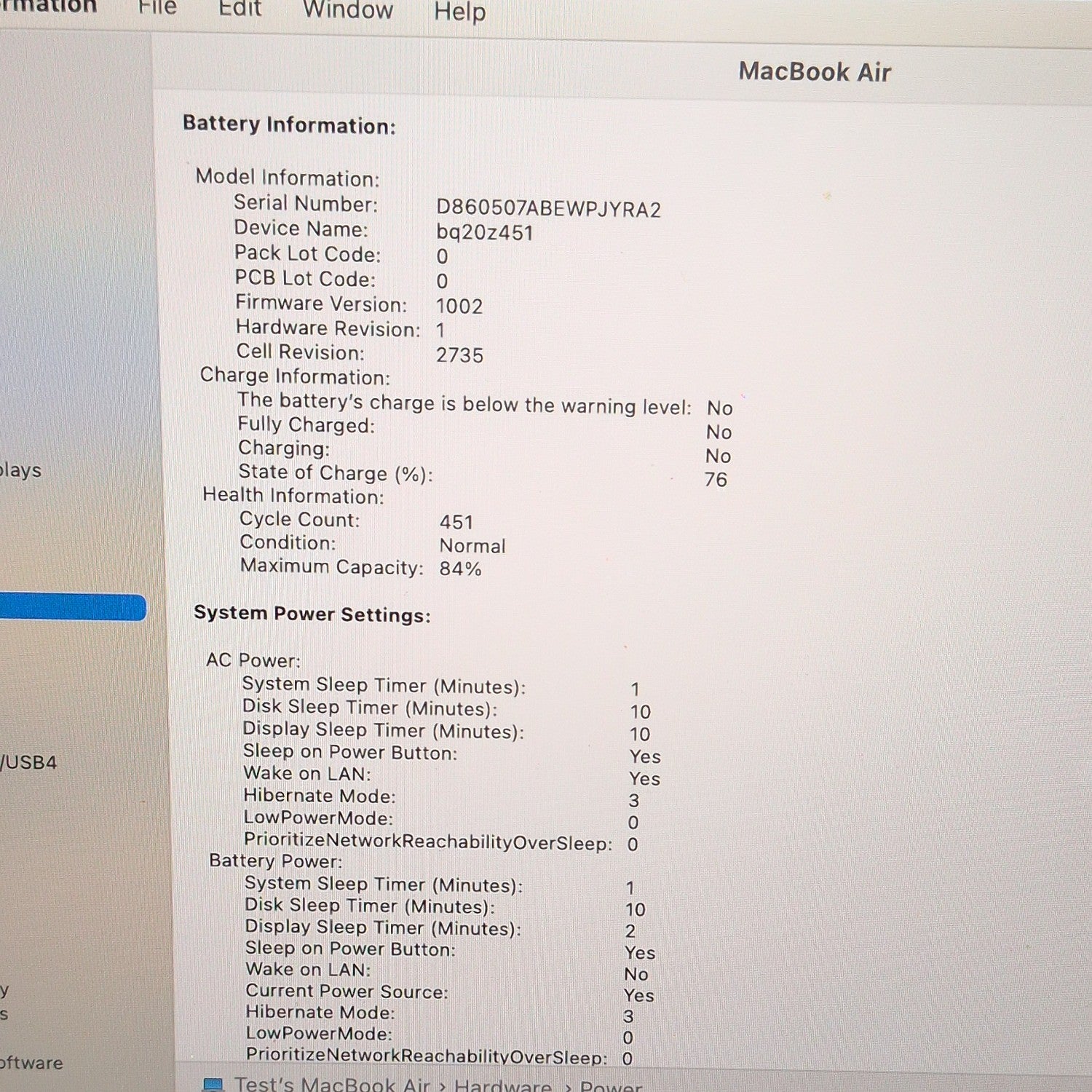Open the Help menu
Screen dimensions: 1092x1092
460,12
